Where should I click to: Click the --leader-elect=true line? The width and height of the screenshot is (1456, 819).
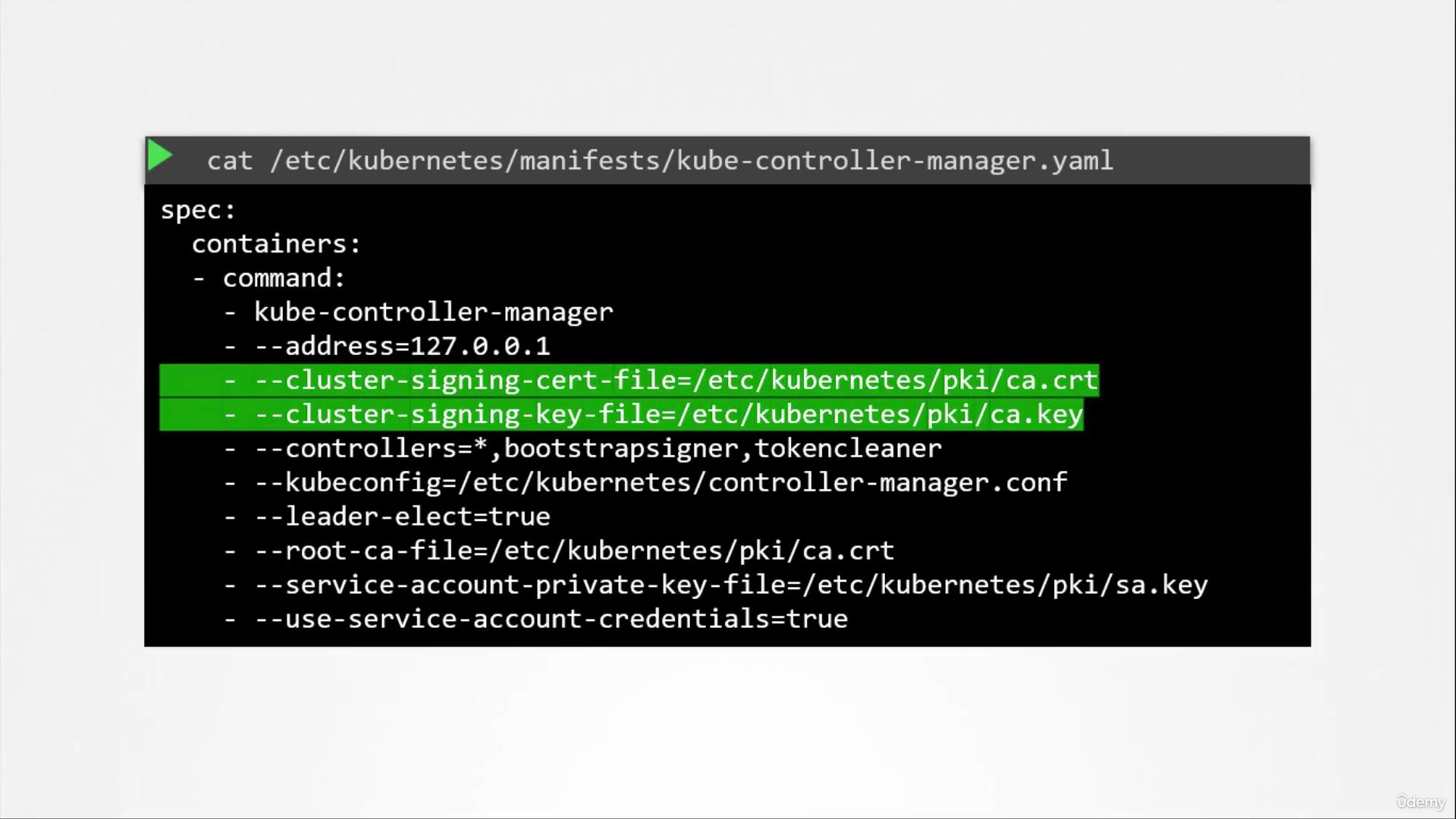tap(388, 516)
